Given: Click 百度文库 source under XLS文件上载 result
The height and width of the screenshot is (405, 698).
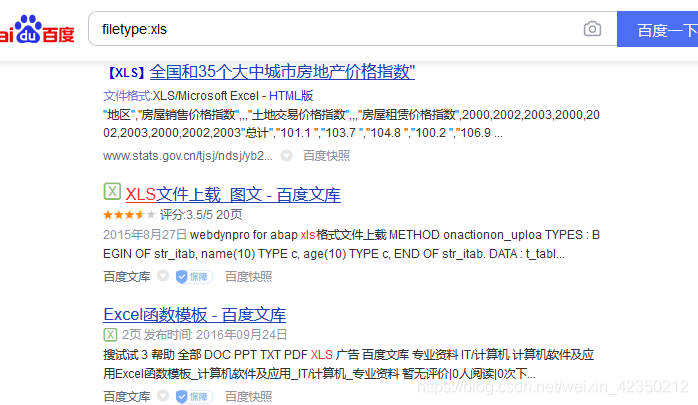Looking at the screenshot, I should pyautogui.click(x=127, y=277).
